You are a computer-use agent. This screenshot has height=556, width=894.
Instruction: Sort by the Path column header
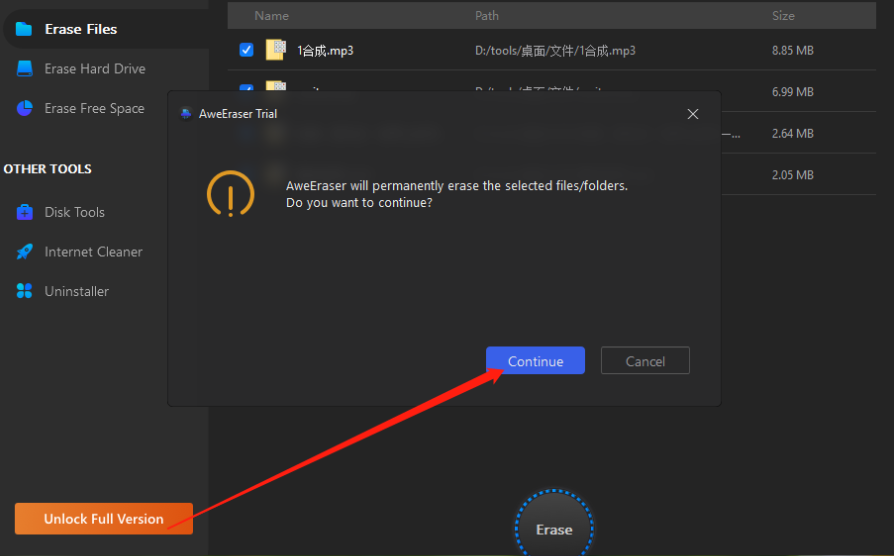pos(487,15)
